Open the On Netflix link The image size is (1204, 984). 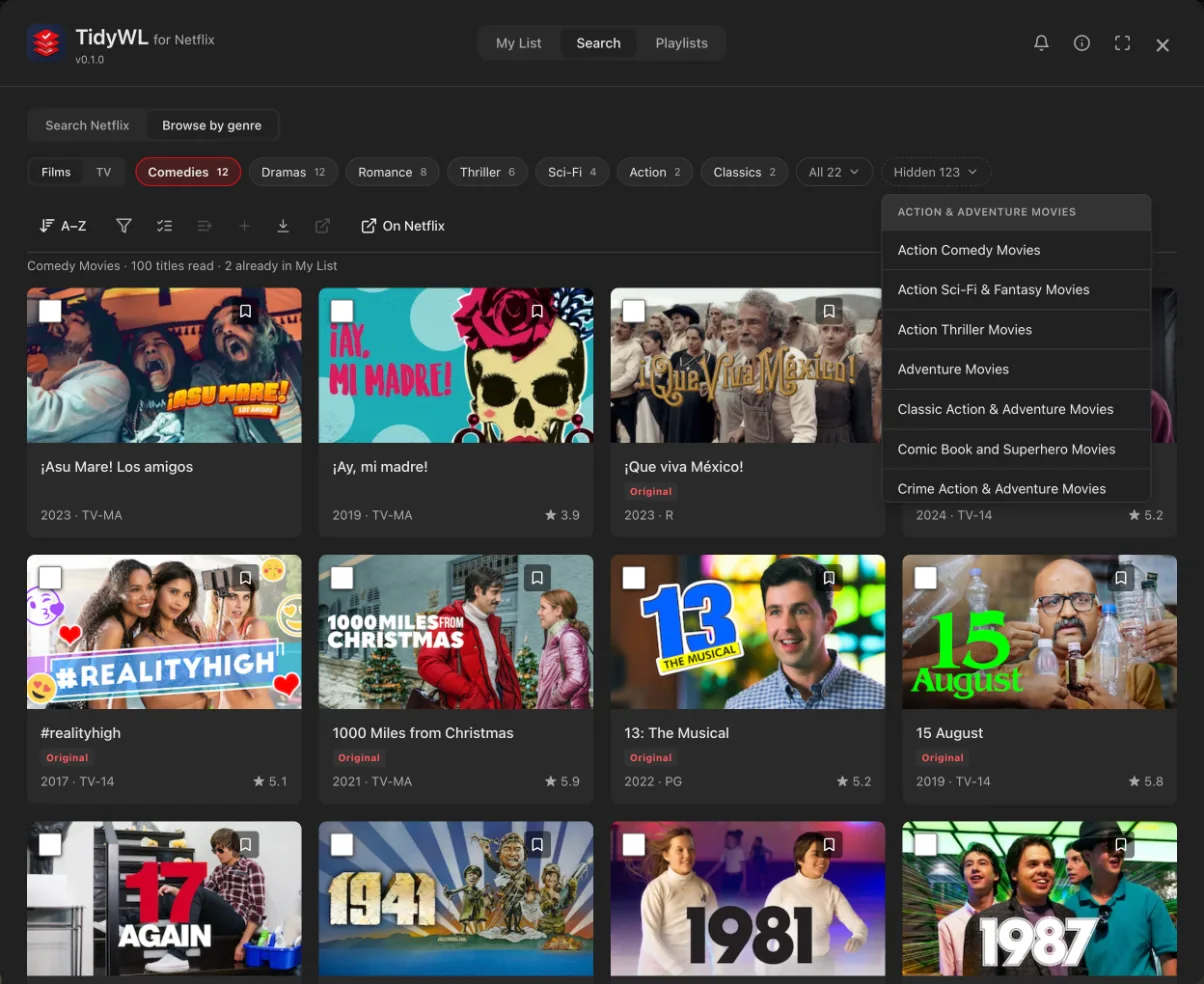click(x=403, y=226)
